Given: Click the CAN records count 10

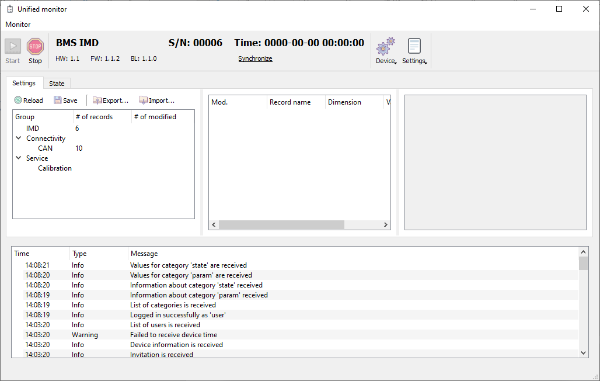Looking at the screenshot, I should [x=78, y=148].
